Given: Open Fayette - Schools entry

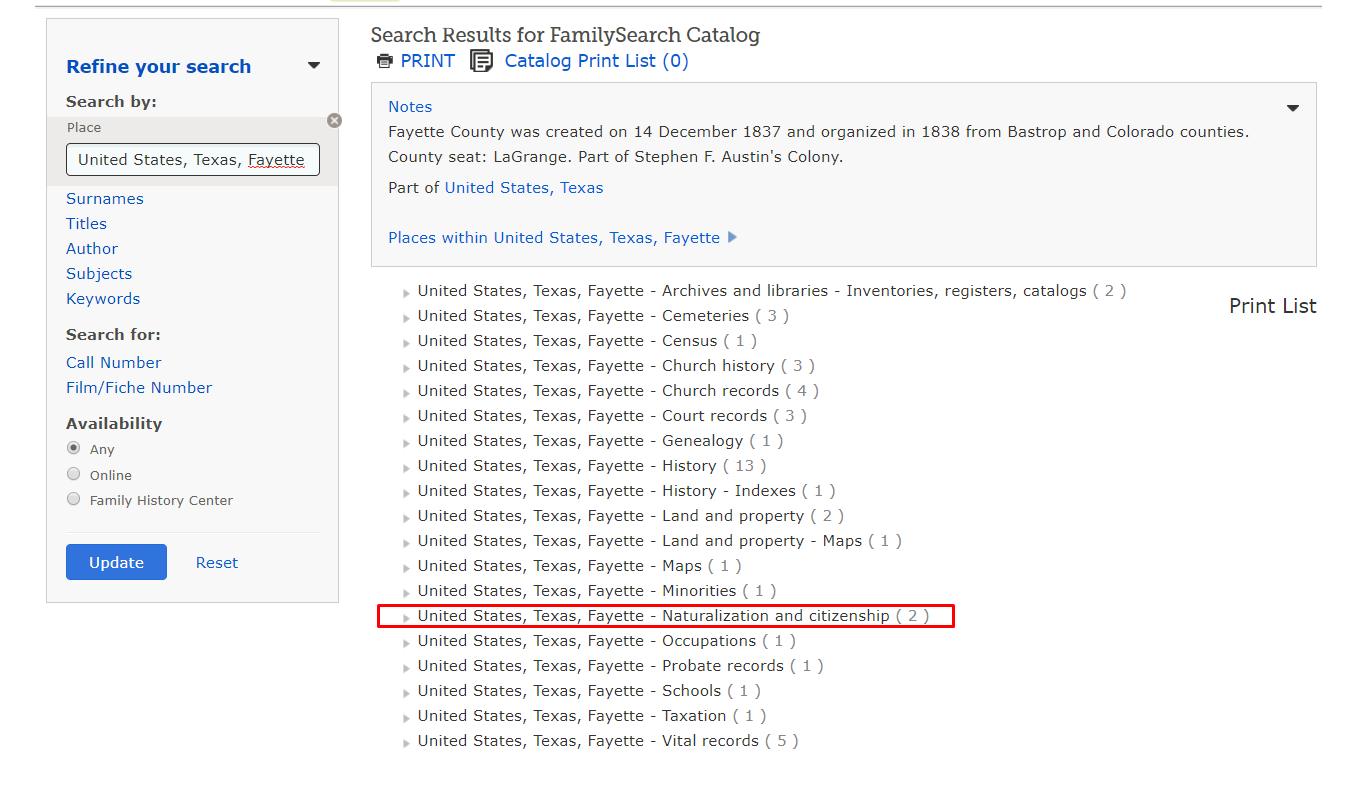Looking at the screenshot, I should click(589, 691).
